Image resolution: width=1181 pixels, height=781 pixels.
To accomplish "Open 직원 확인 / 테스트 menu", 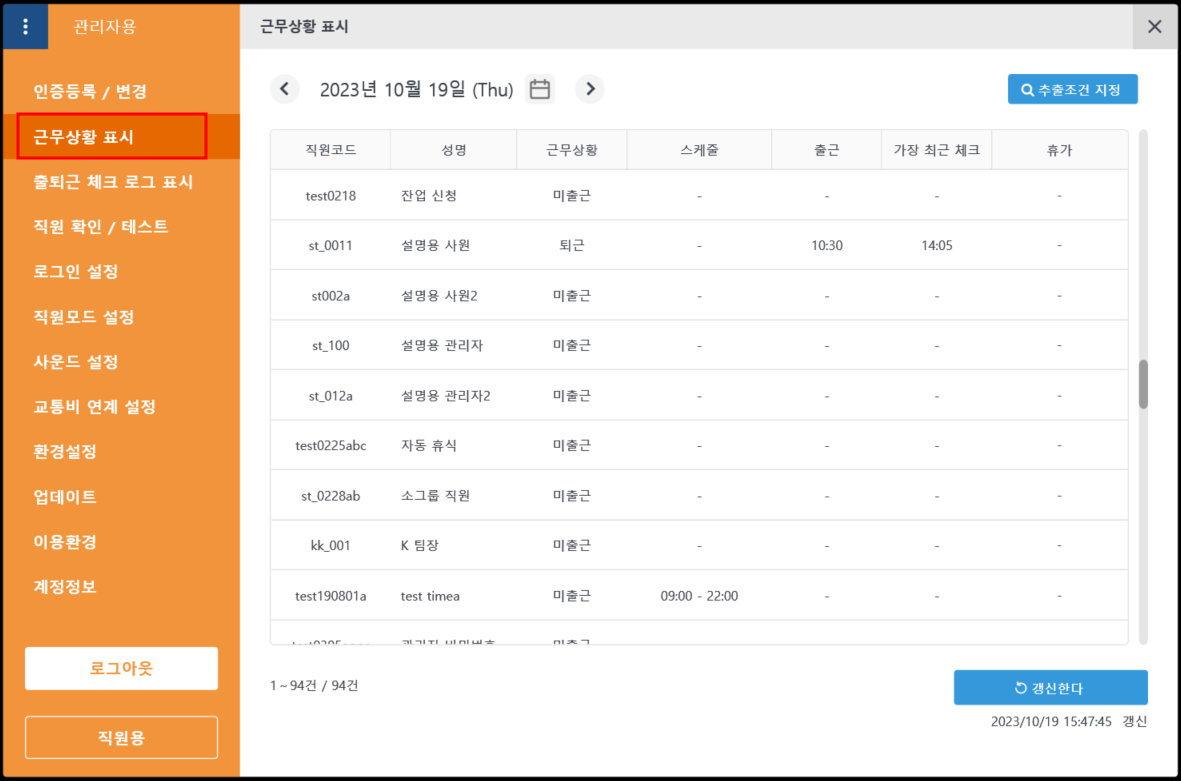I will coord(101,227).
